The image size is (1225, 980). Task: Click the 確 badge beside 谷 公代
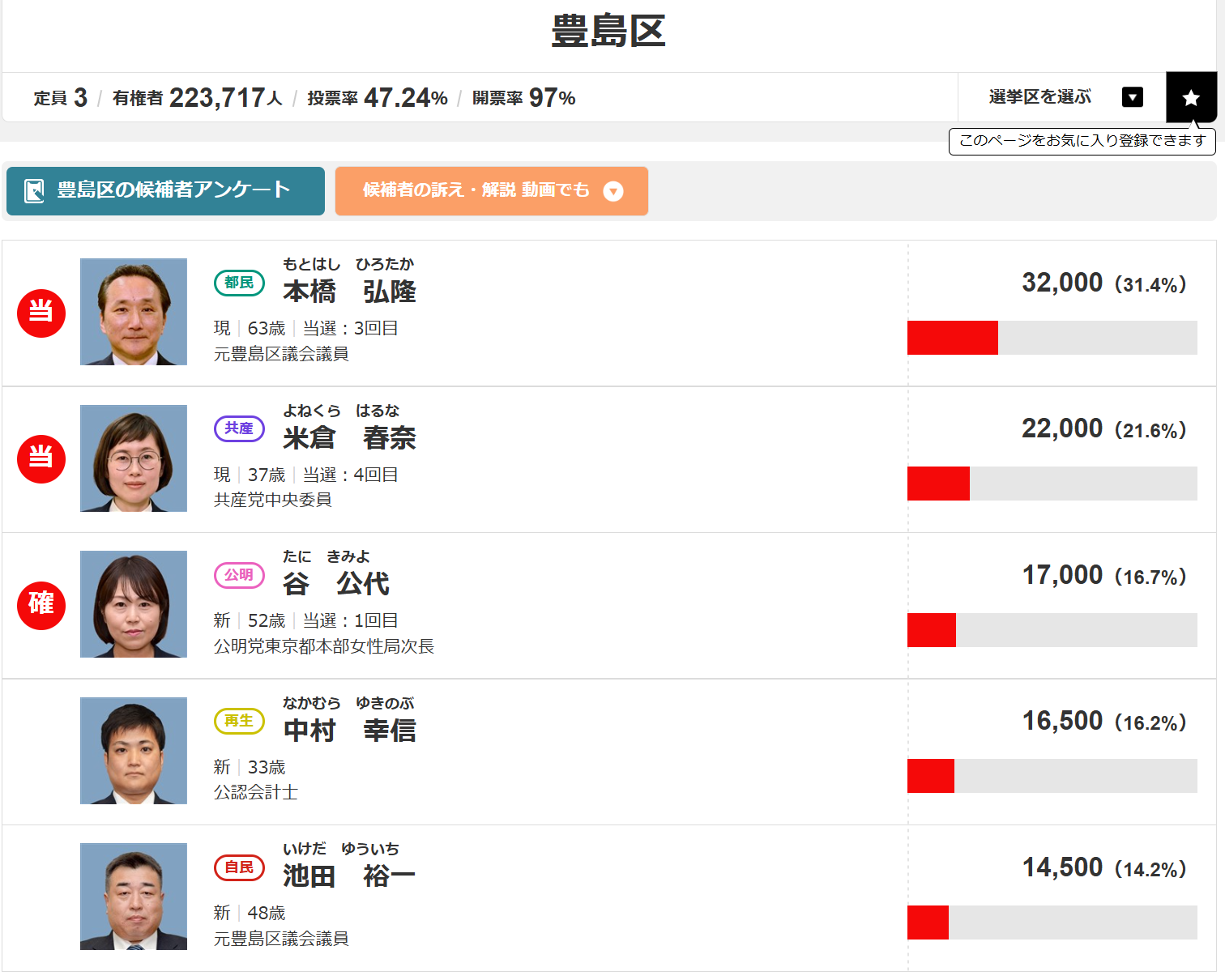41,605
